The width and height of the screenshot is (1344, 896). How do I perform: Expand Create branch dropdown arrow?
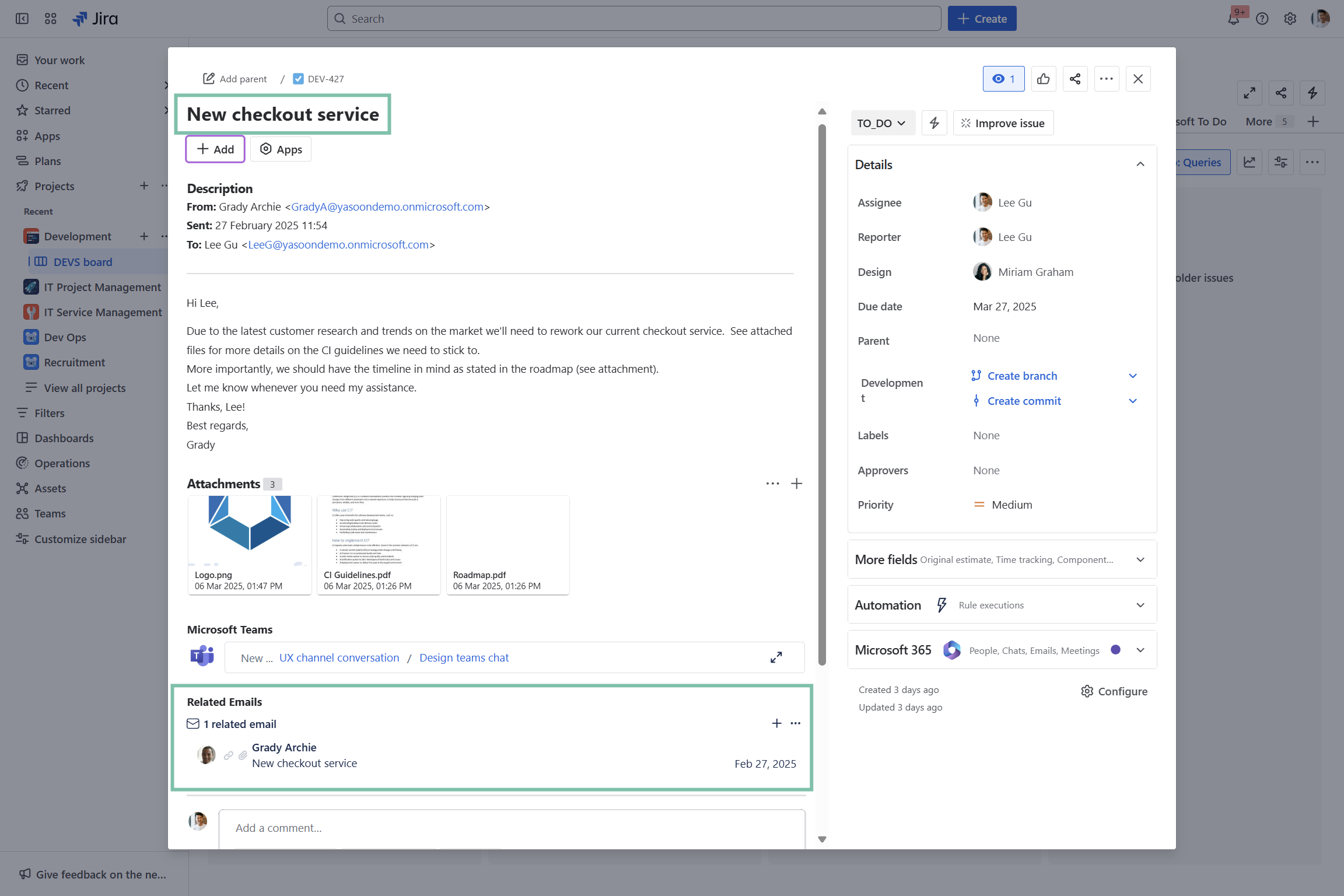1132,376
